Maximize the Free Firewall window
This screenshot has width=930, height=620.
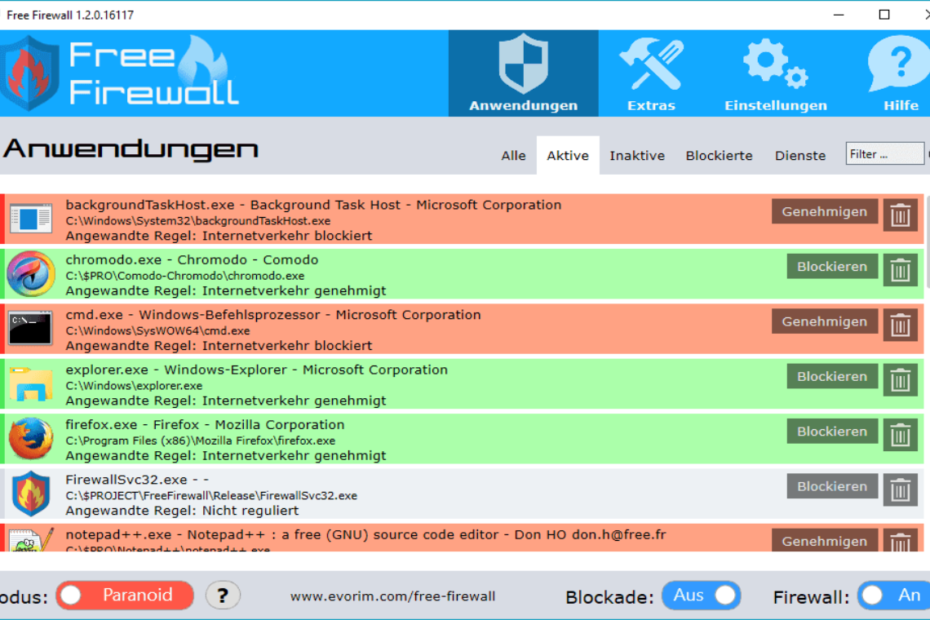tap(884, 14)
